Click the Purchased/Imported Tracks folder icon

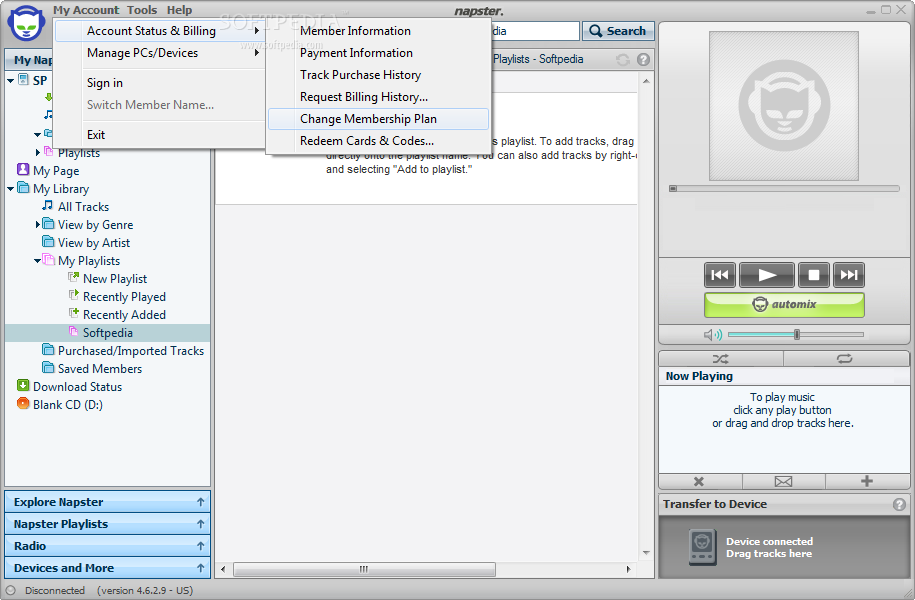pyautogui.click(x=48, y=350)
